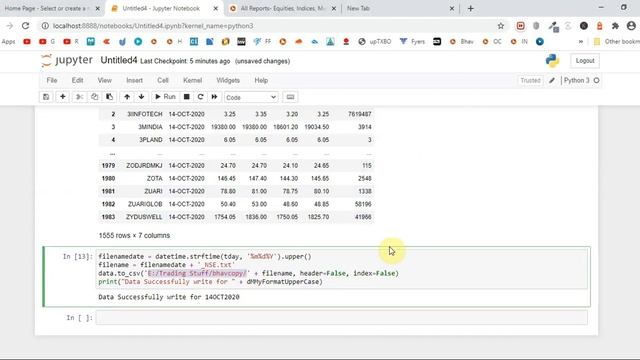Interrupt the kernel stop icon
Image resolution: width=640 pixels, height=360 pixels.
coord(187,97)
